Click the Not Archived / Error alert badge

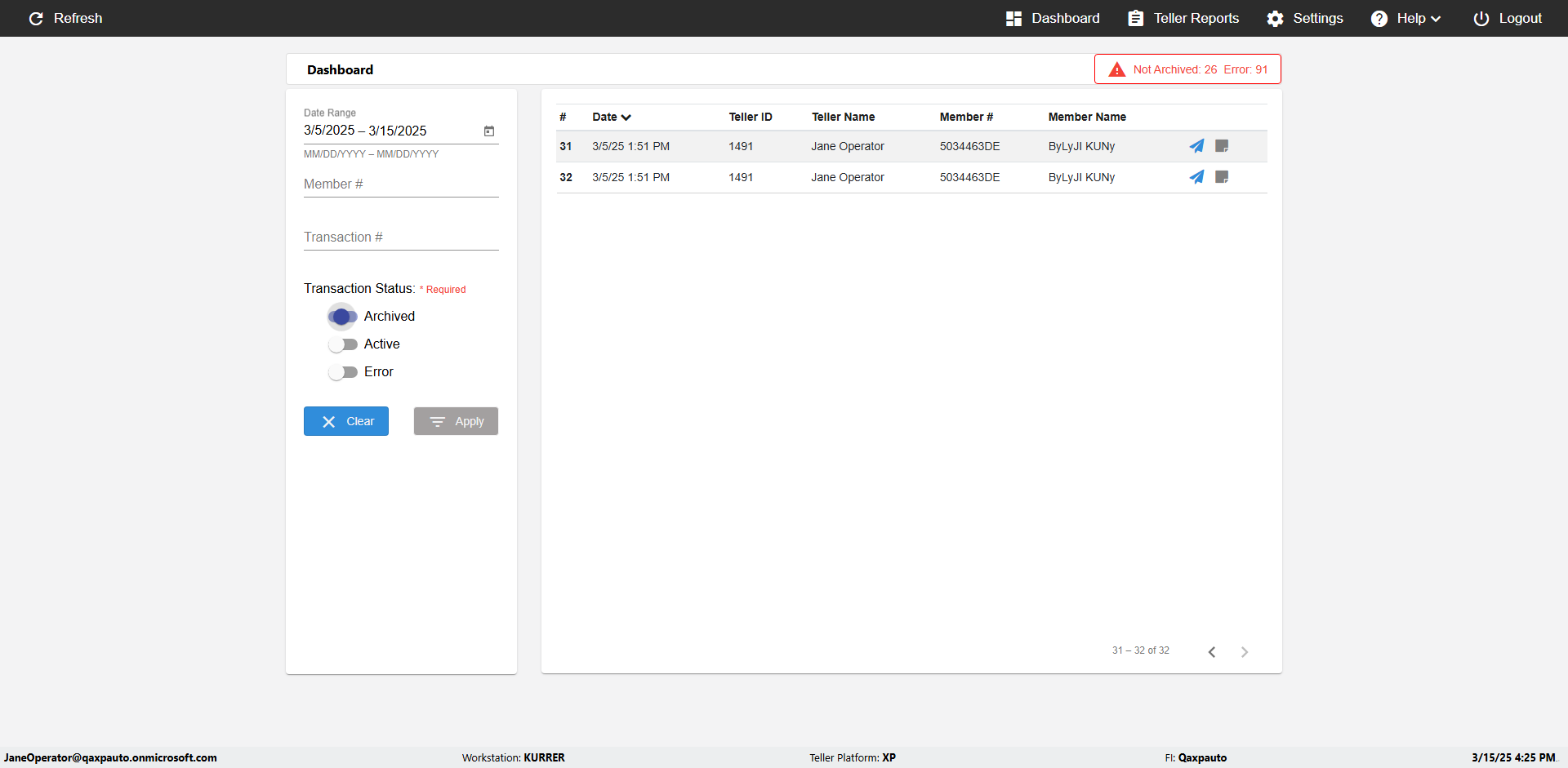point(1187,69)
